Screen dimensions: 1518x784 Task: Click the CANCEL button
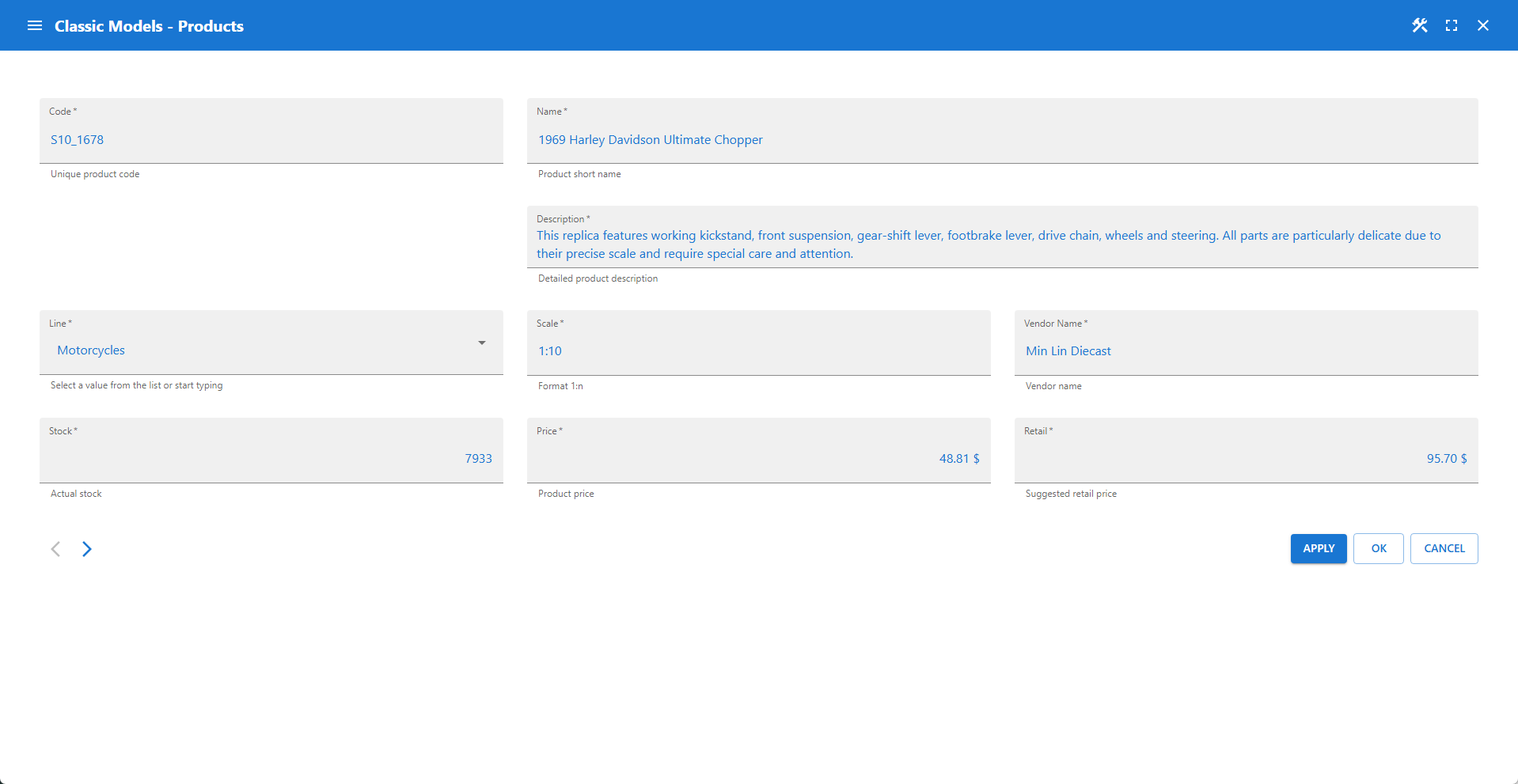coord(1444,548)
